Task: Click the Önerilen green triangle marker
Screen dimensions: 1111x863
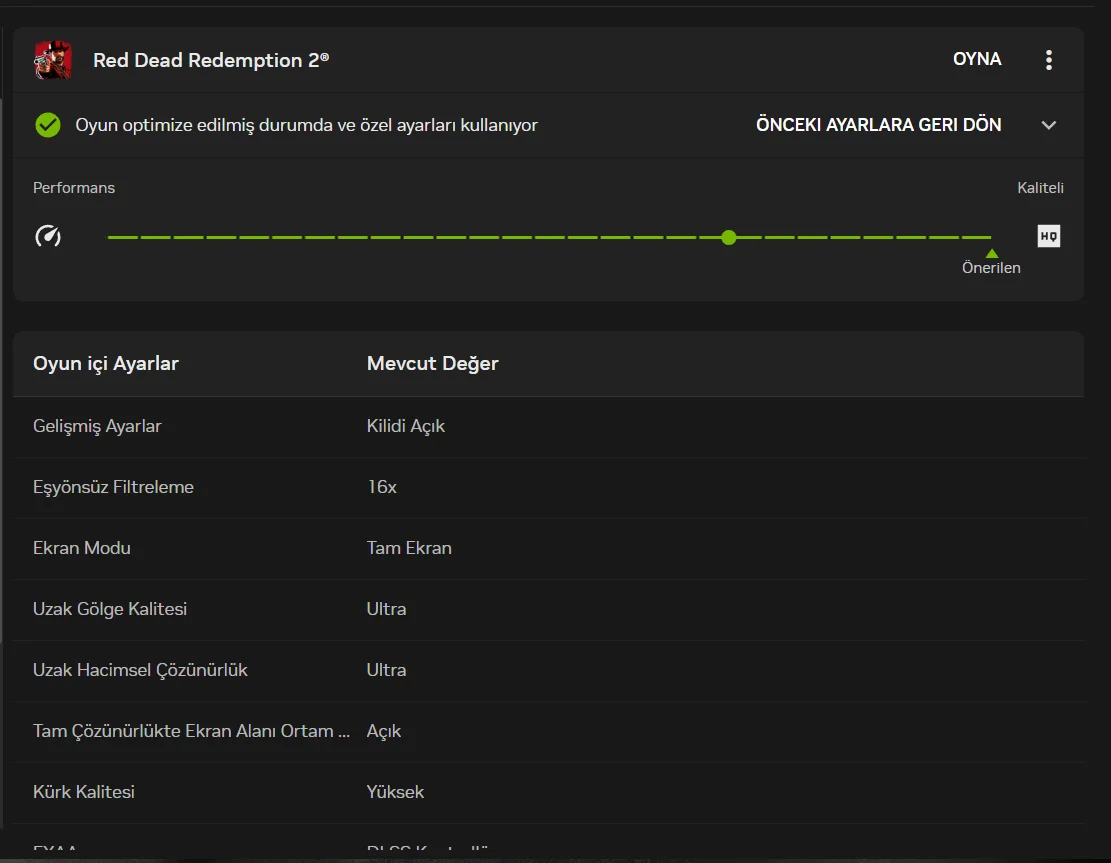Action: [x=991, y=254]
